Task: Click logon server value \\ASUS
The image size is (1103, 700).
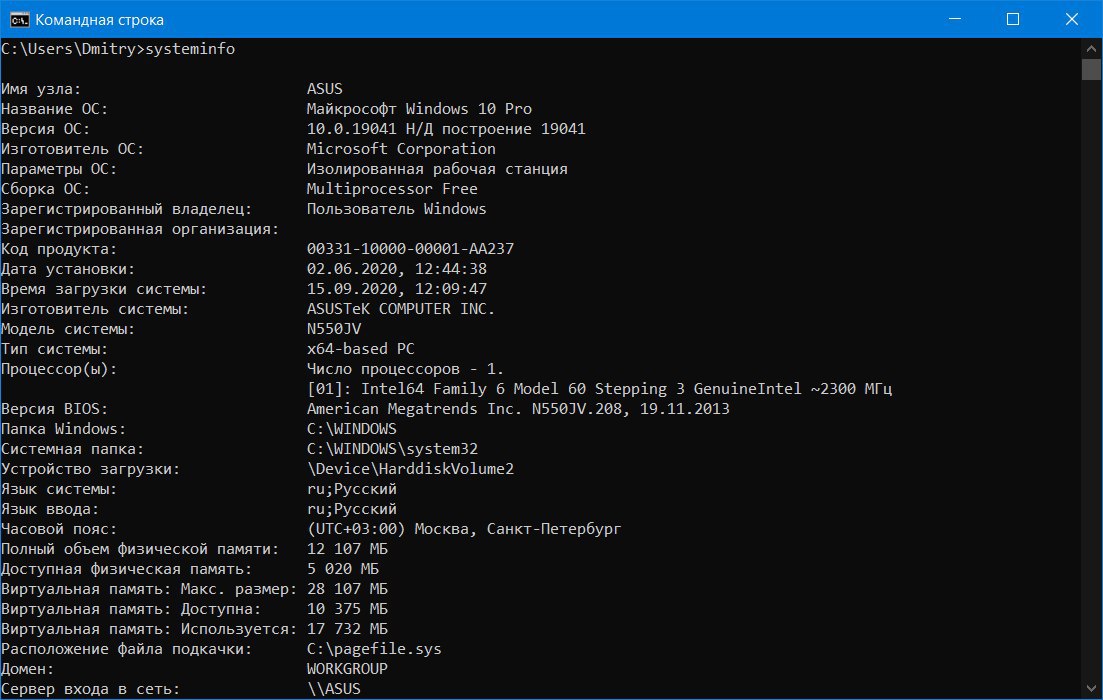Action: tap(333, 689)
